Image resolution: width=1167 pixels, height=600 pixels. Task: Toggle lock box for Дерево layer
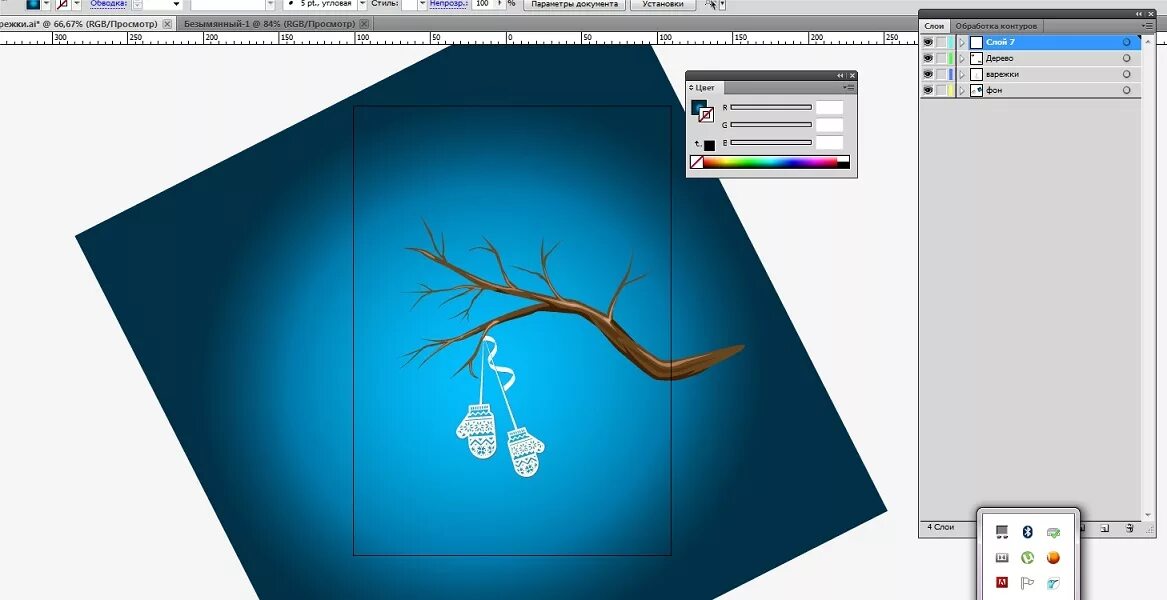click(x=941, y=58)
